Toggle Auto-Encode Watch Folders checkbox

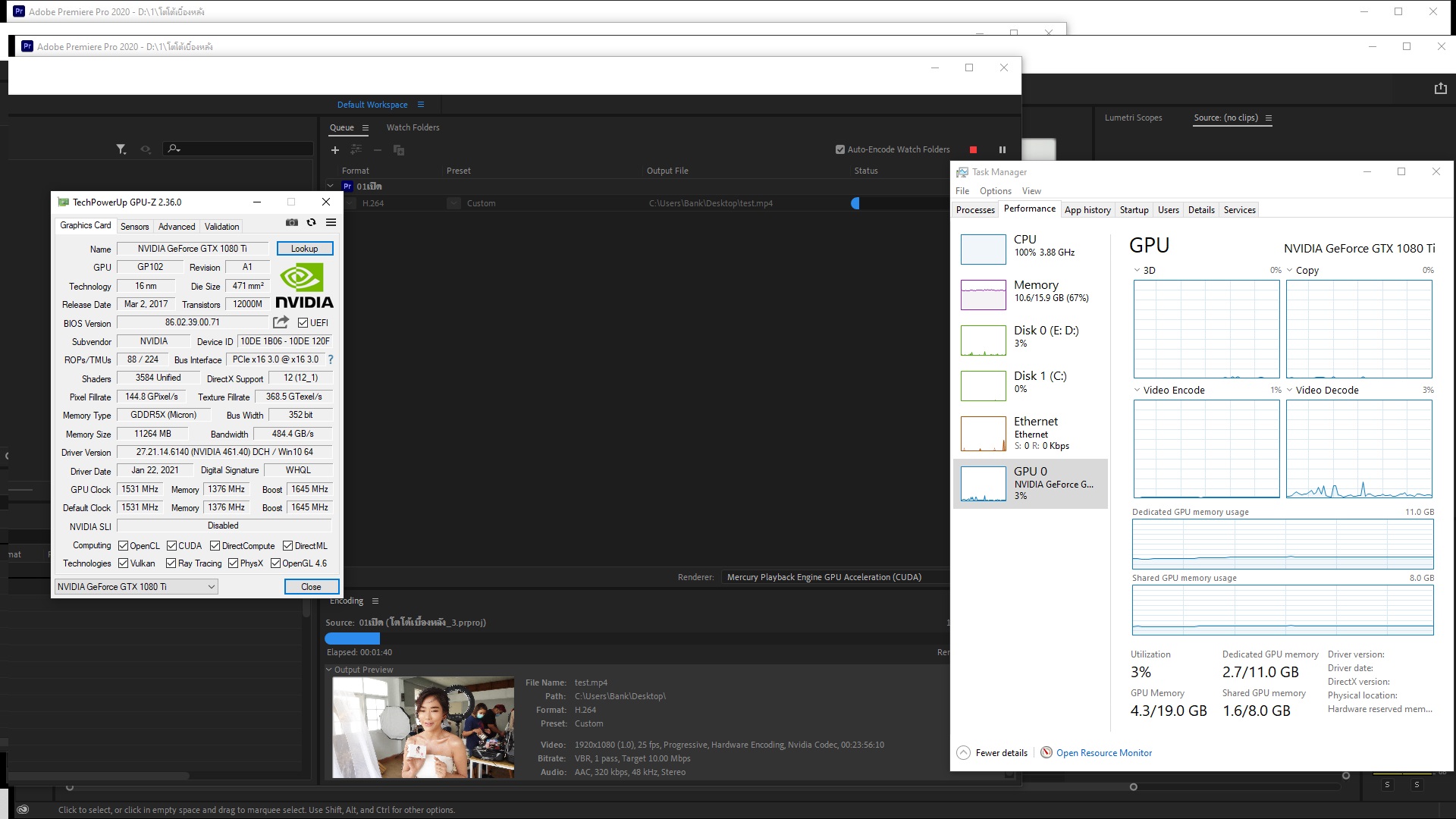point(840,150)
